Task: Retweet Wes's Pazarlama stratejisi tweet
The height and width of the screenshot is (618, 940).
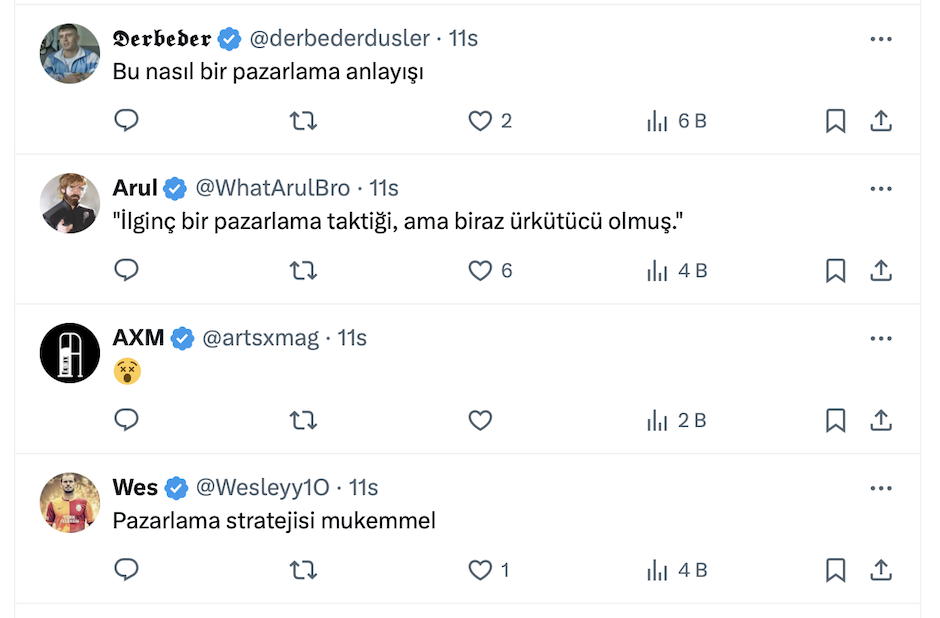Action: pyautogui.click(x=303, y=571)
